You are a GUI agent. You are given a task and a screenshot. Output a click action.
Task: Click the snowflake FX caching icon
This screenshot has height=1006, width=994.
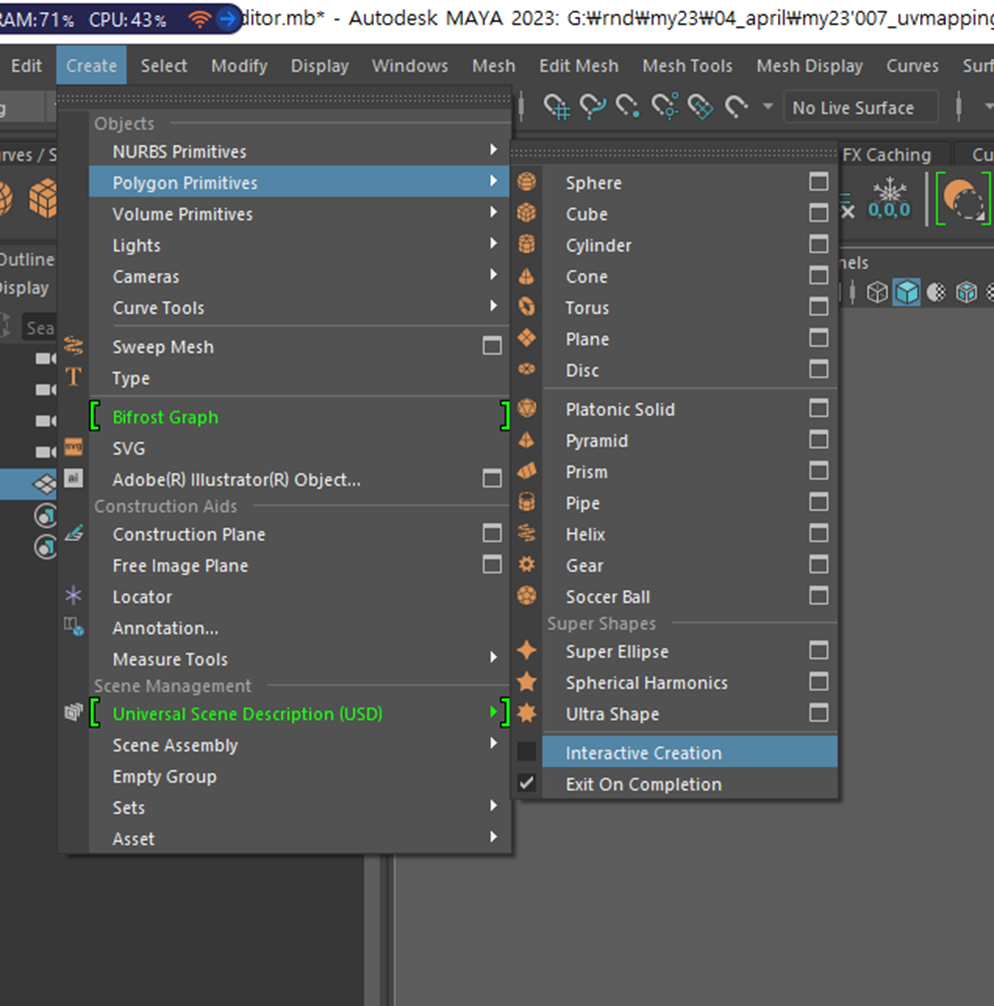click(890, 192)
